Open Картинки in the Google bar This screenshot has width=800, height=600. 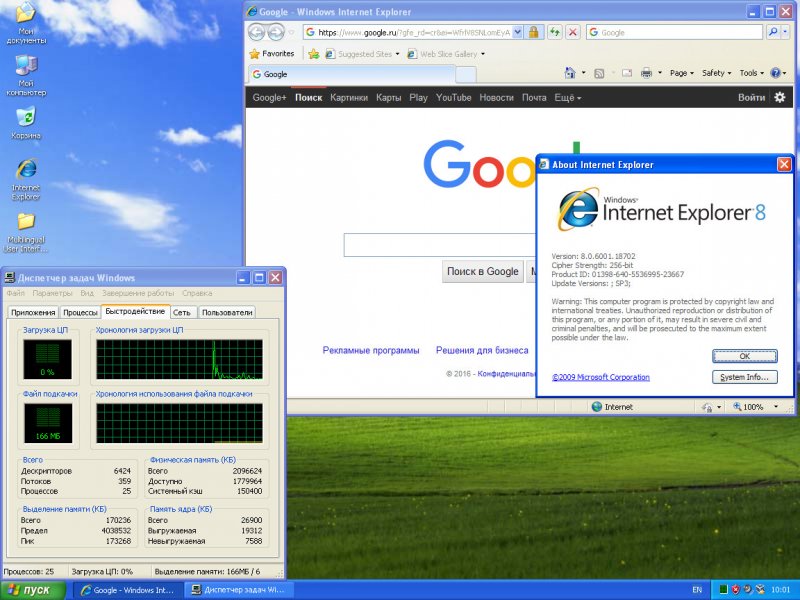(349, 97)
